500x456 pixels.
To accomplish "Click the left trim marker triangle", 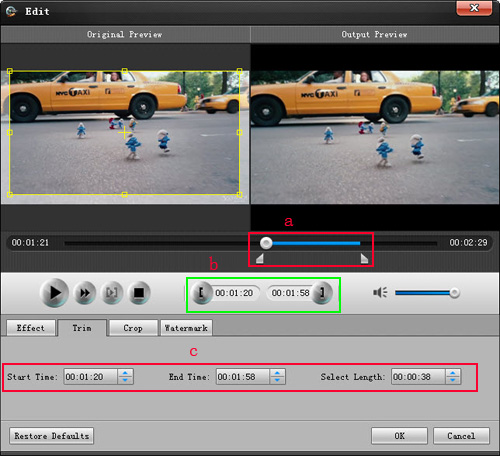I will (260, 258).
